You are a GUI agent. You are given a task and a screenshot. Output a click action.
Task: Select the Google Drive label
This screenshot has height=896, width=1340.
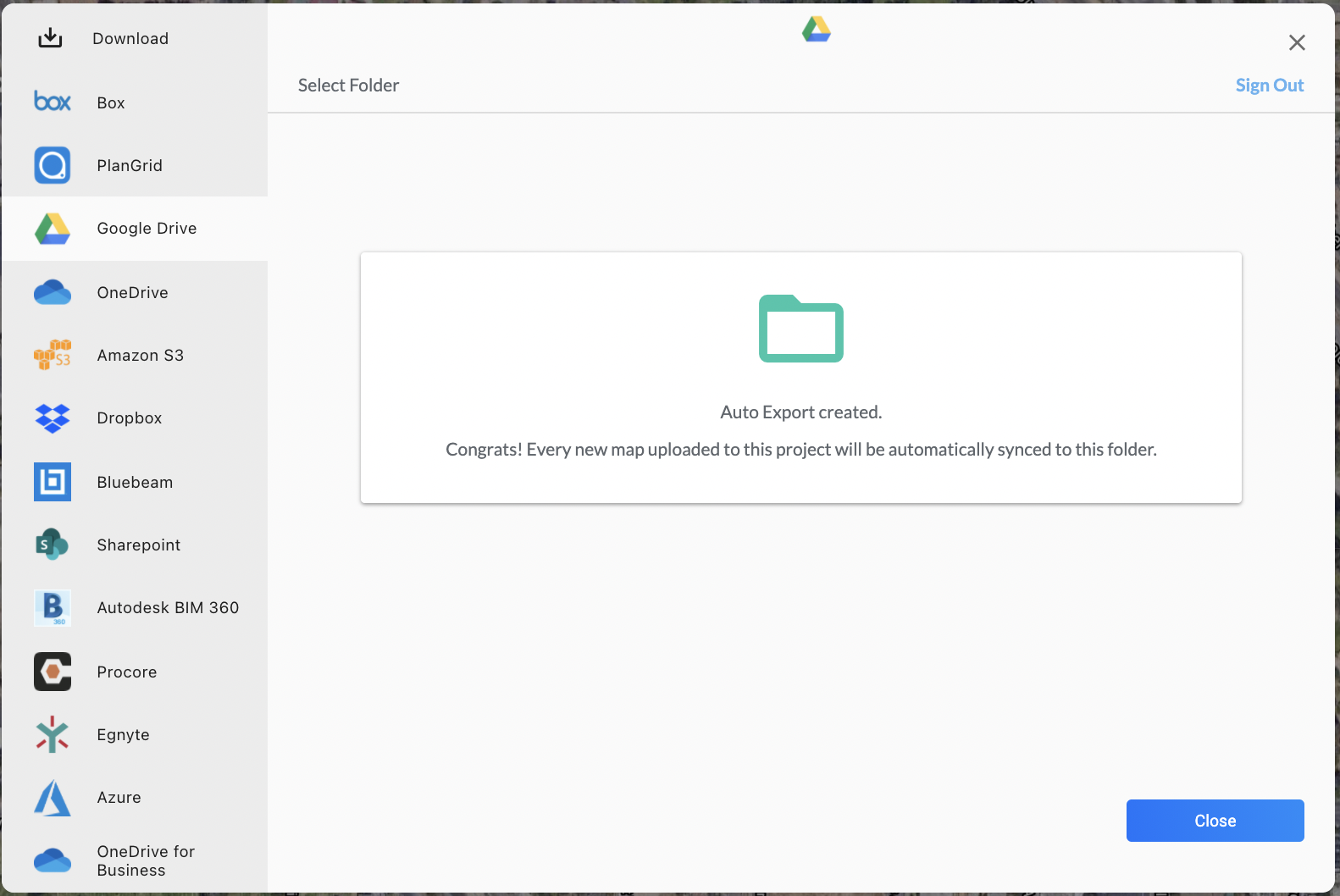pos(147,228)
